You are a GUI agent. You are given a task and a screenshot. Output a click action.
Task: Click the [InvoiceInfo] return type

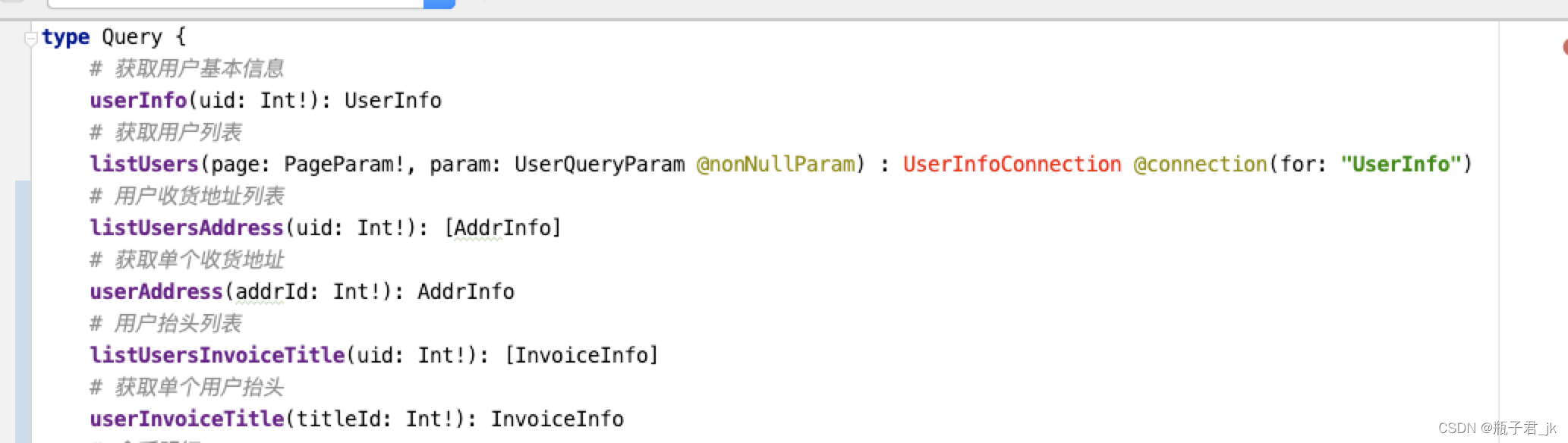(x=581, y=355)
